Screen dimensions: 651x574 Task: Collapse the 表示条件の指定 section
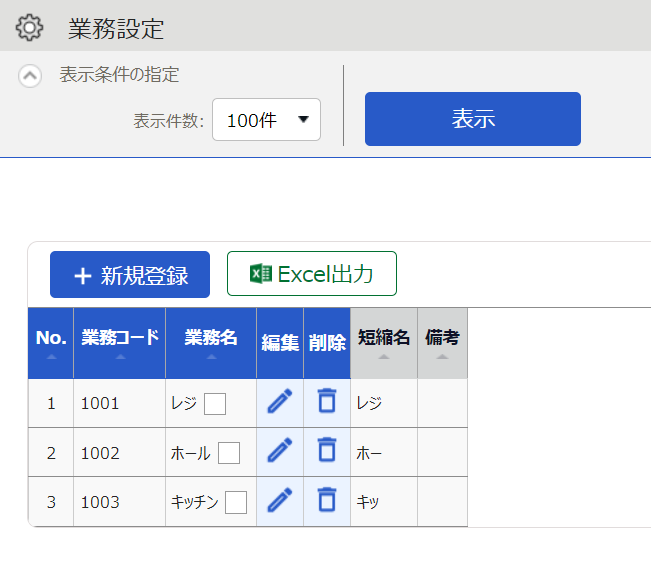pos(30,76)
